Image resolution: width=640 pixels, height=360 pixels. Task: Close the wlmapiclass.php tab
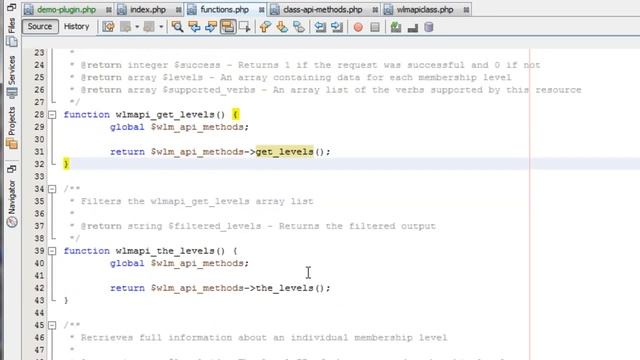466,10
